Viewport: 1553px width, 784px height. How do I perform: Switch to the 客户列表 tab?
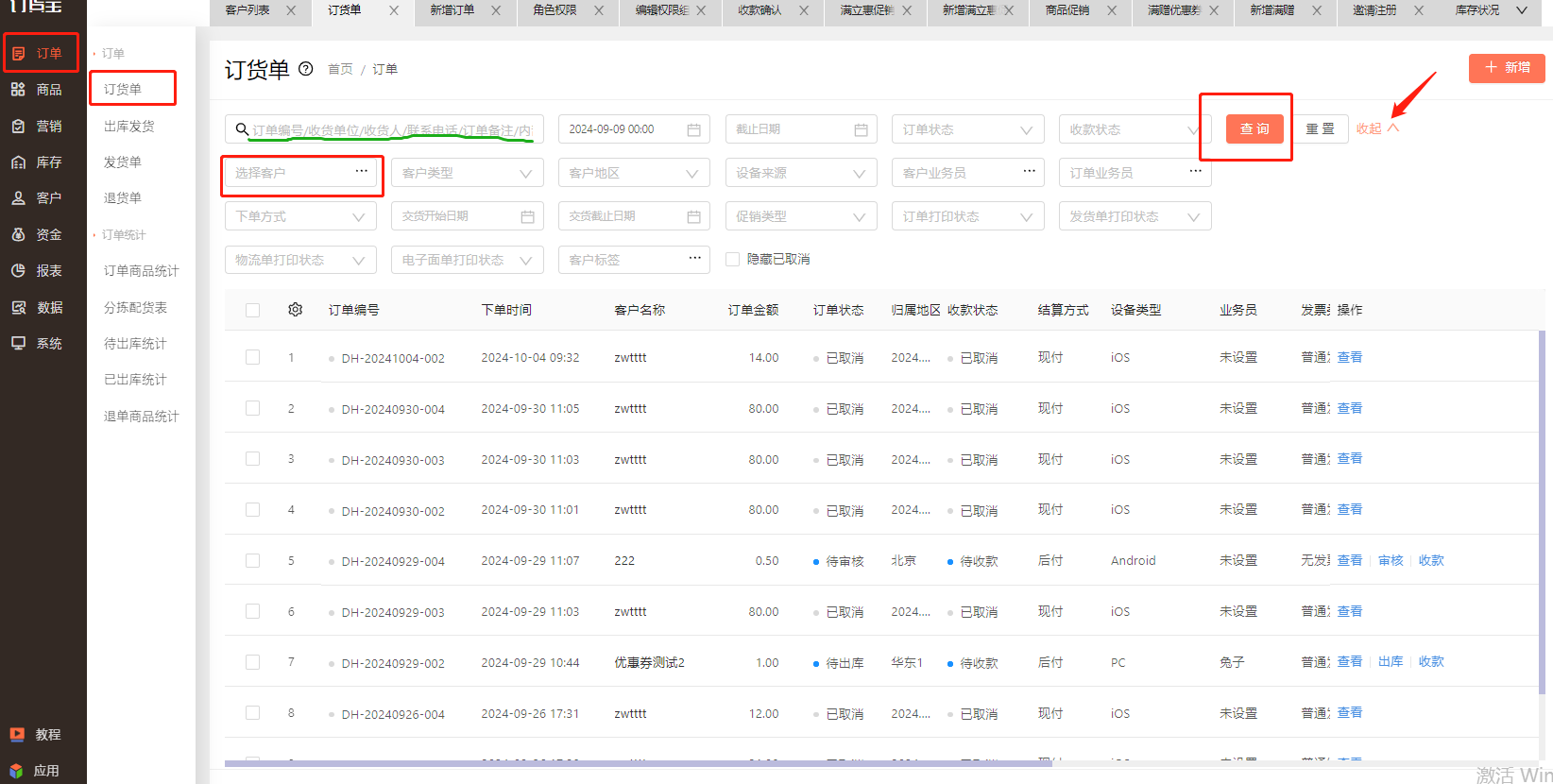[x=247, y=10]
